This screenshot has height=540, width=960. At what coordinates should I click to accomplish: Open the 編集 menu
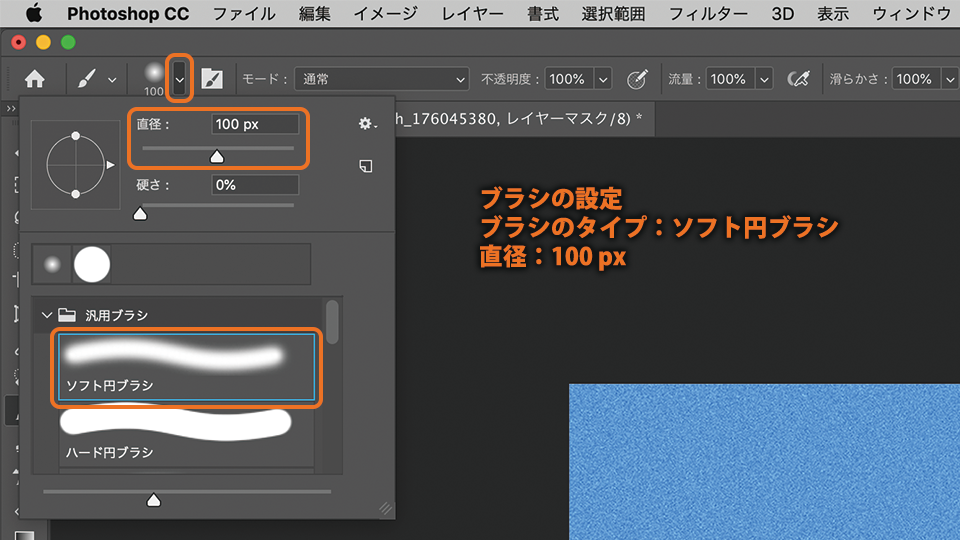(x=315, y=13)
